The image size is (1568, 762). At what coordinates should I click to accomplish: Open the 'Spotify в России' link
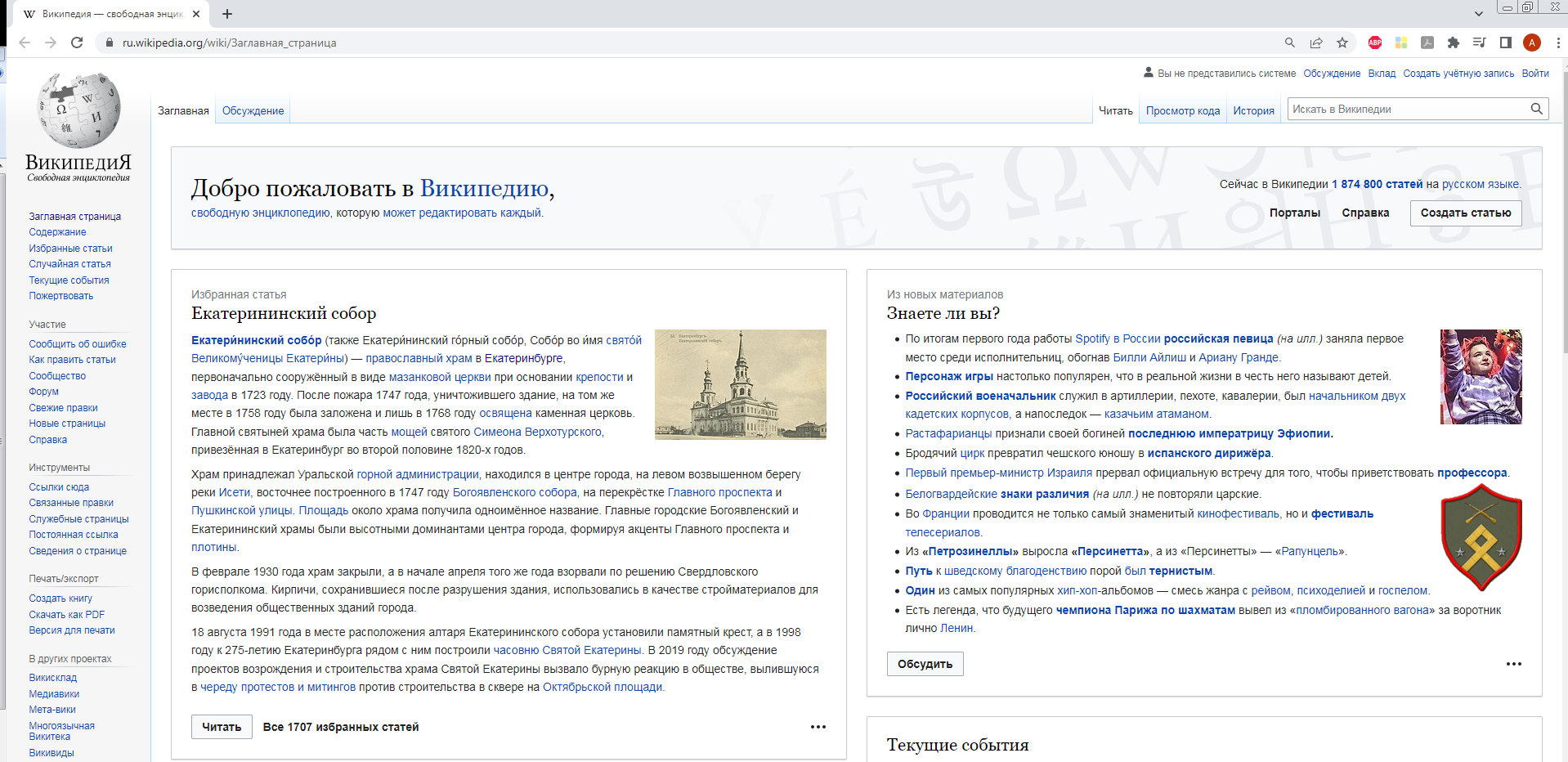[1118, 338]
